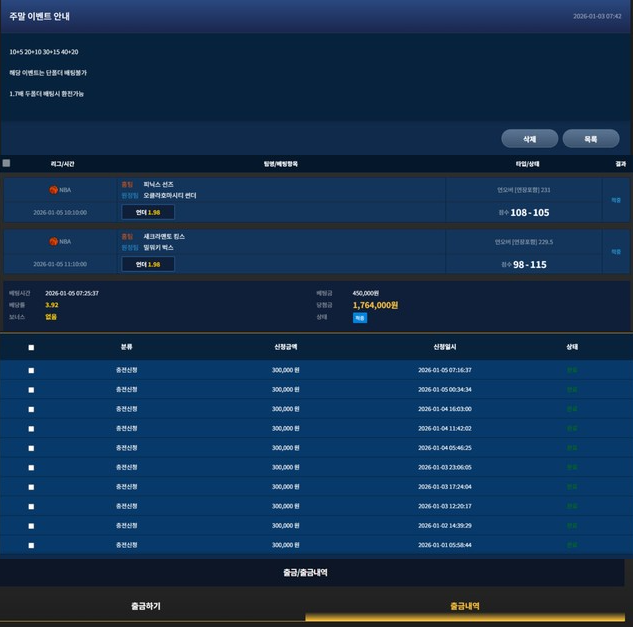Click the 신청일시 column header

pos(445,347)
